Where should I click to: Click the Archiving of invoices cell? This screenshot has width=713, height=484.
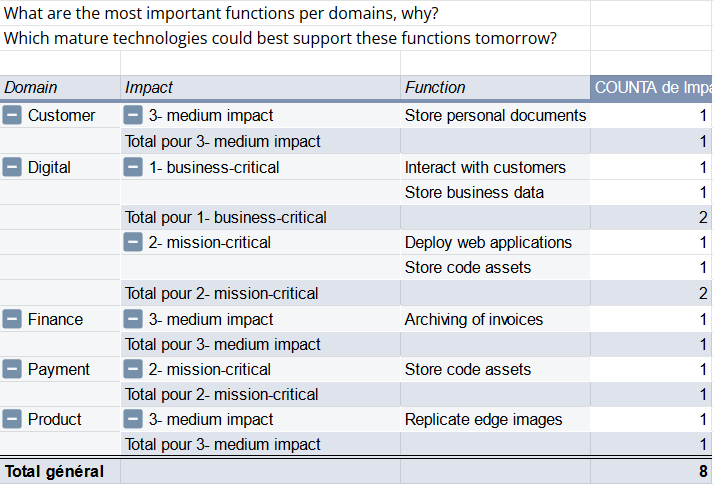tap(495, 319)
